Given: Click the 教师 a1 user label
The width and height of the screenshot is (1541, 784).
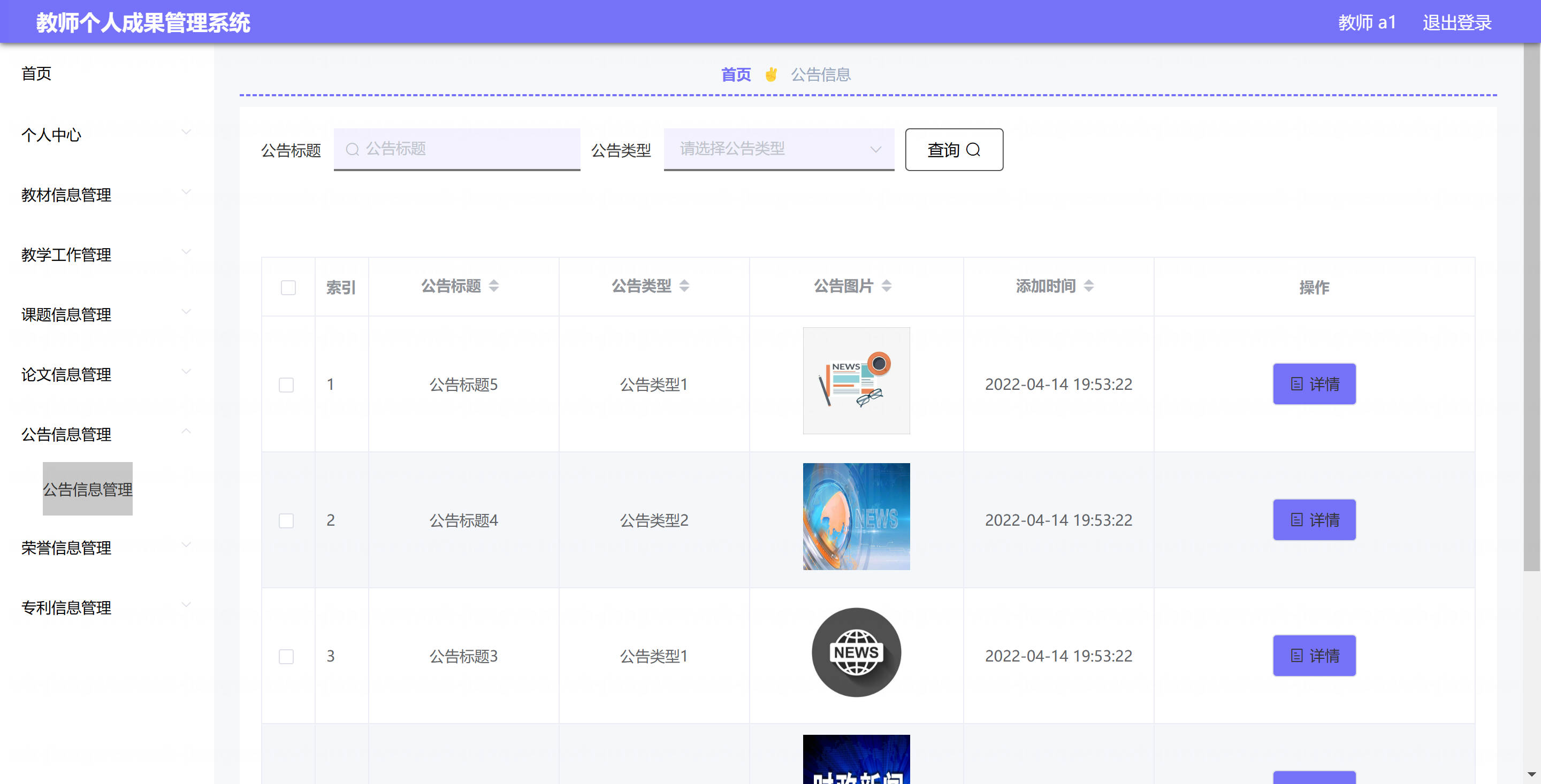Looking at the screenshot, I should tap(1367, 22).
